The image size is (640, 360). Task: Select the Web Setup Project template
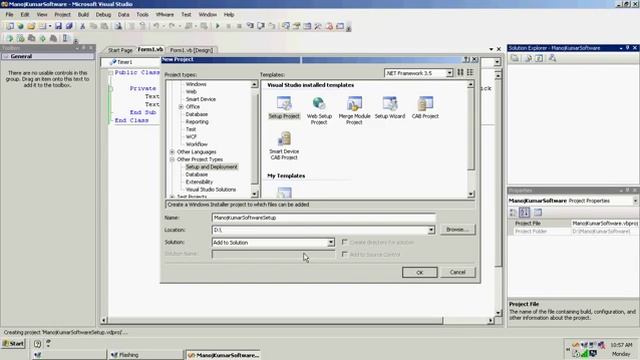tap(319, 110)
